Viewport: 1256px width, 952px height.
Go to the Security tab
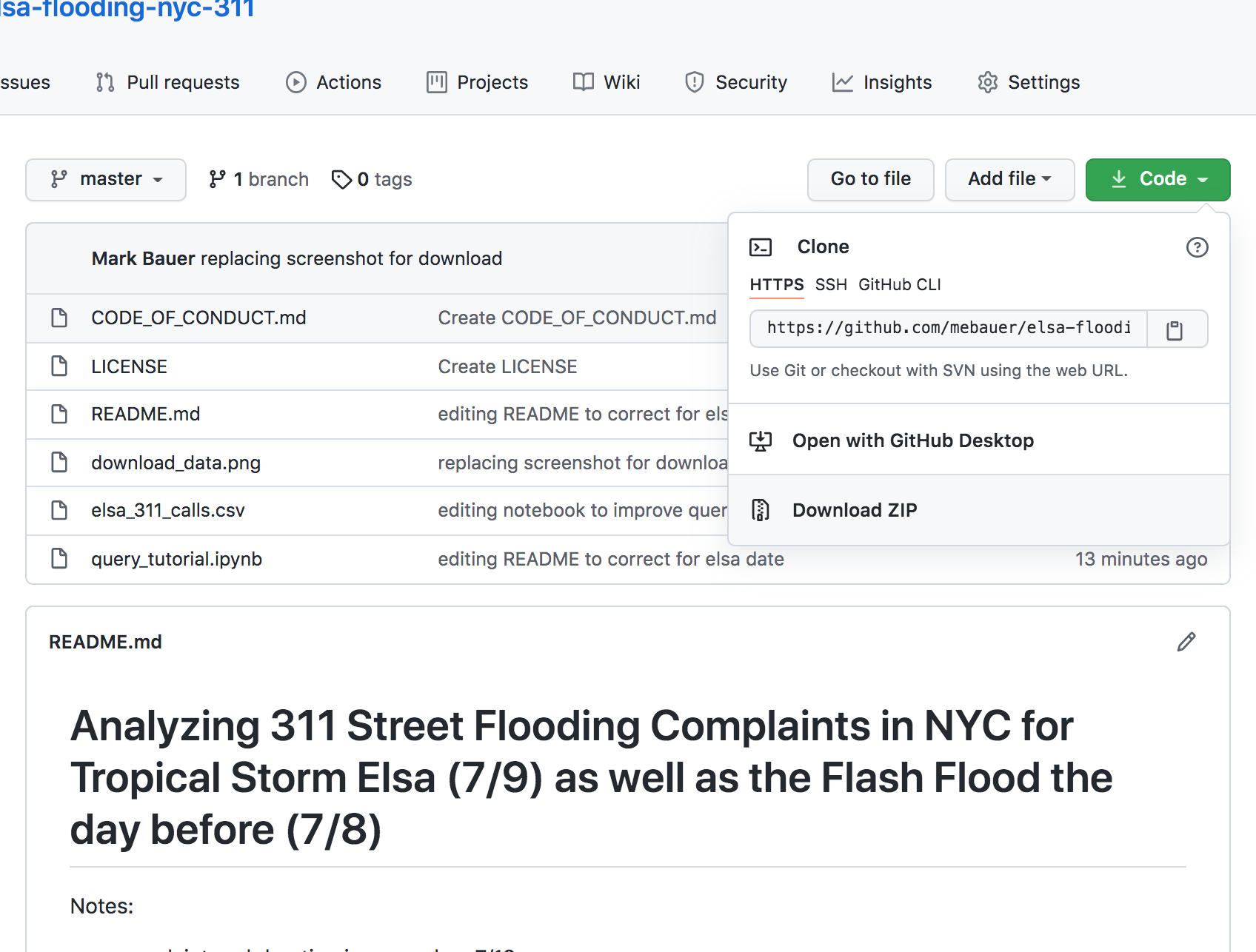click(x=735, y=82)
